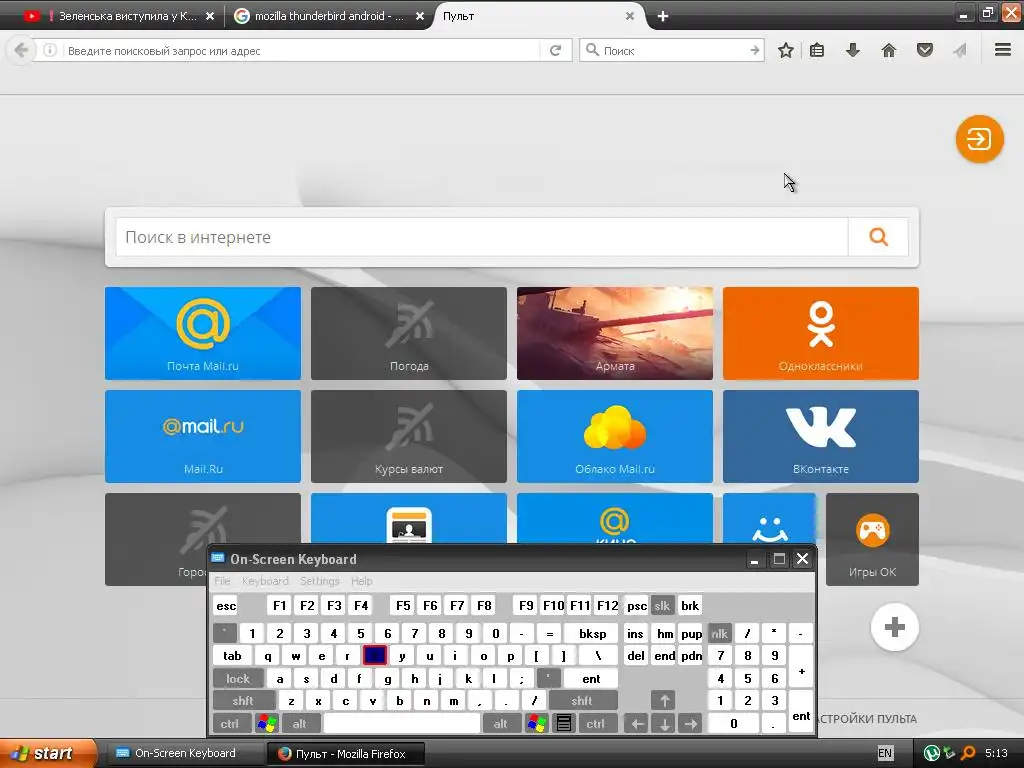Click the Поиск toolbar search field
Screen dimensions: 1024x768
(x=673, y=50)
